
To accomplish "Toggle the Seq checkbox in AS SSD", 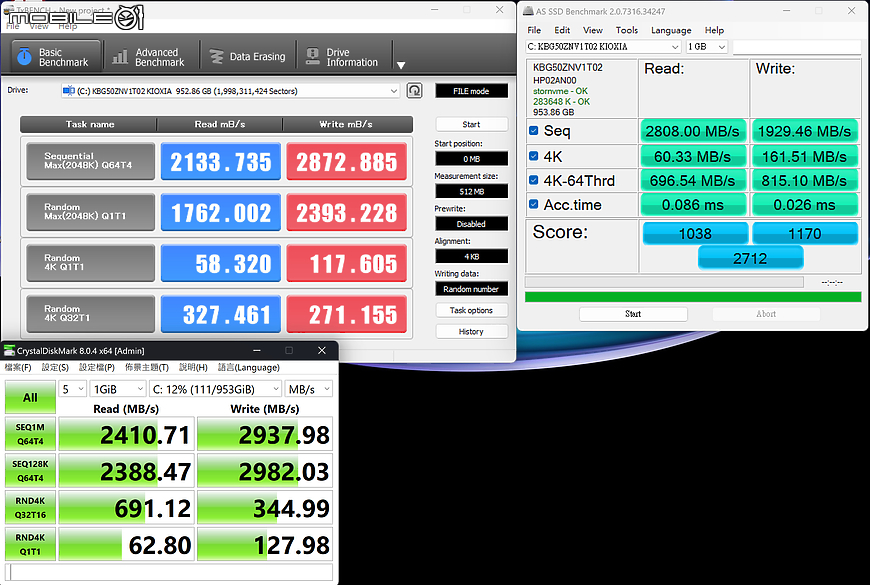I will (x=534, y=131).
